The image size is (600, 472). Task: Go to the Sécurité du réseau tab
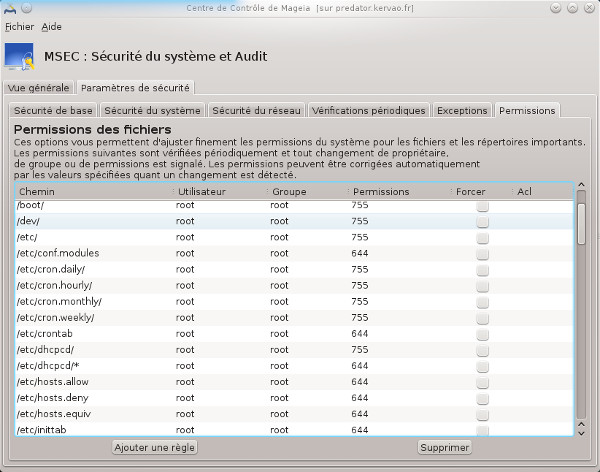click(x=256, y=111)
